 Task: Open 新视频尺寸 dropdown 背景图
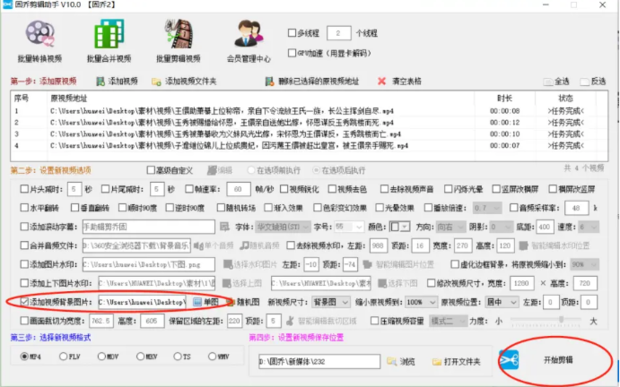tap(331, 302)
